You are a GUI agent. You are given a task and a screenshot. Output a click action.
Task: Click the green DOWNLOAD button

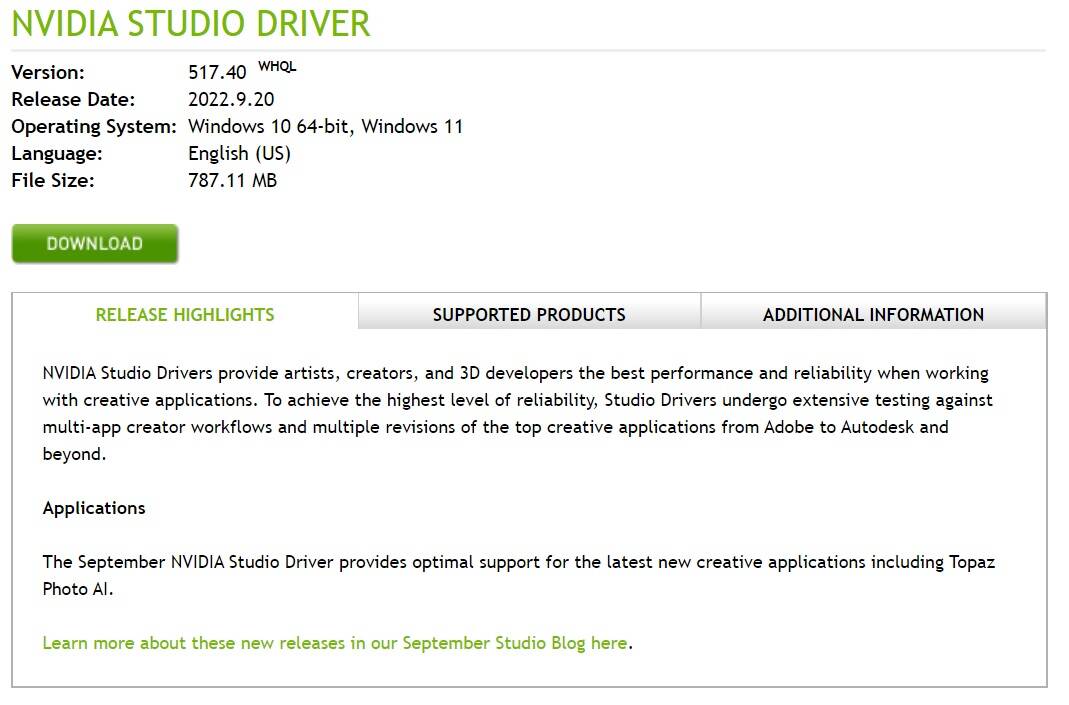coord(95,243)
